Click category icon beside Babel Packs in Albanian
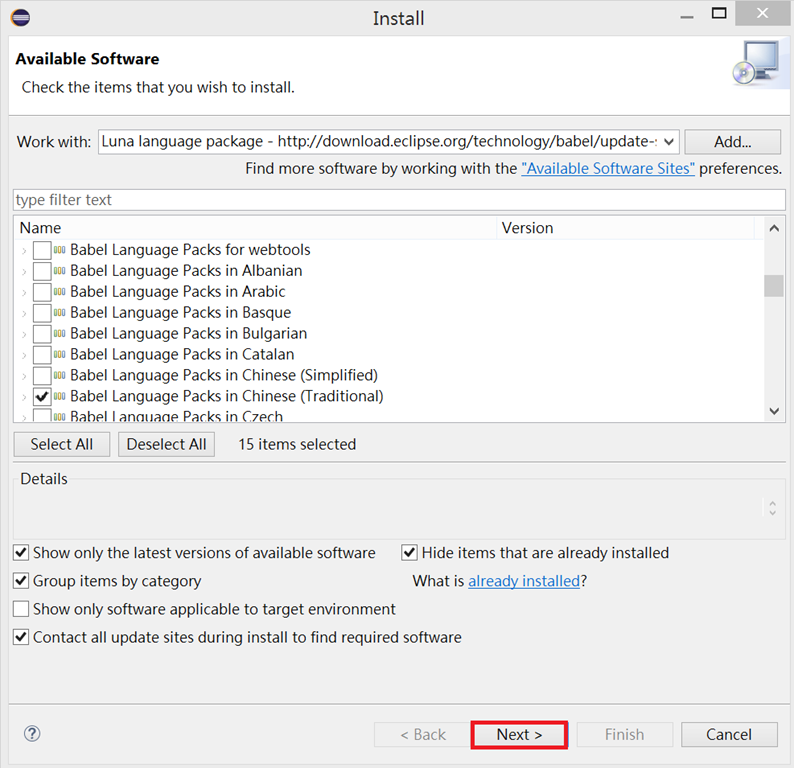Image resolution: width=794 pixels, height=768 pixels. [x=60, y=271]
